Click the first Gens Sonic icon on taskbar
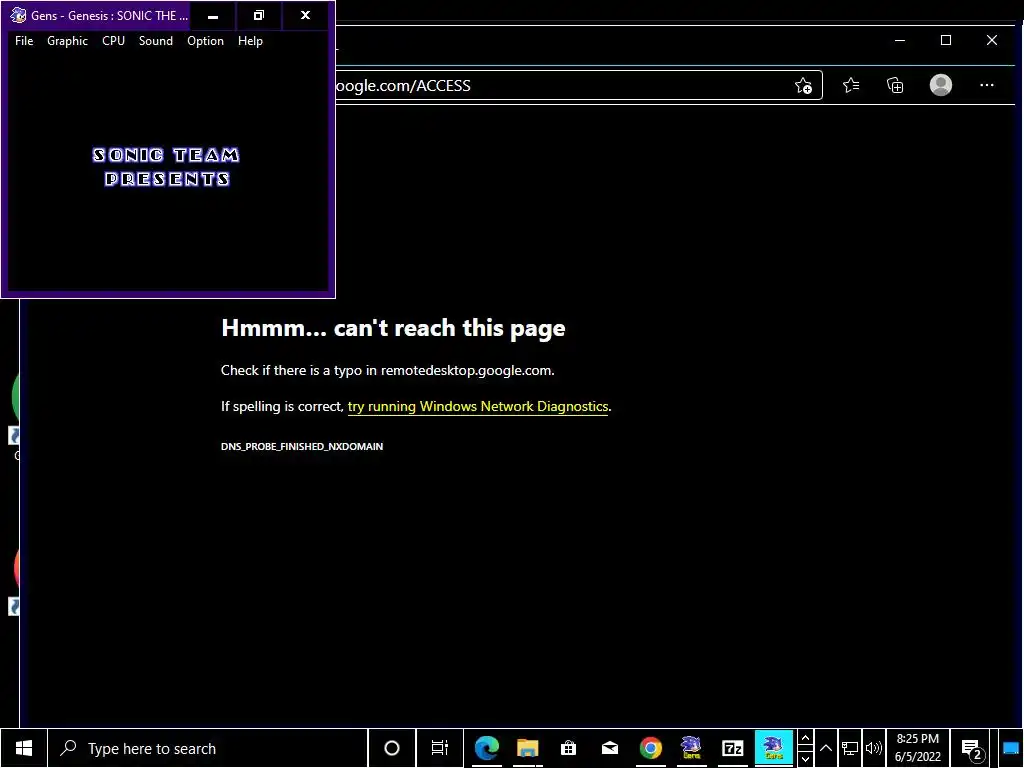The image size is (1024, 768). [691, 748]
